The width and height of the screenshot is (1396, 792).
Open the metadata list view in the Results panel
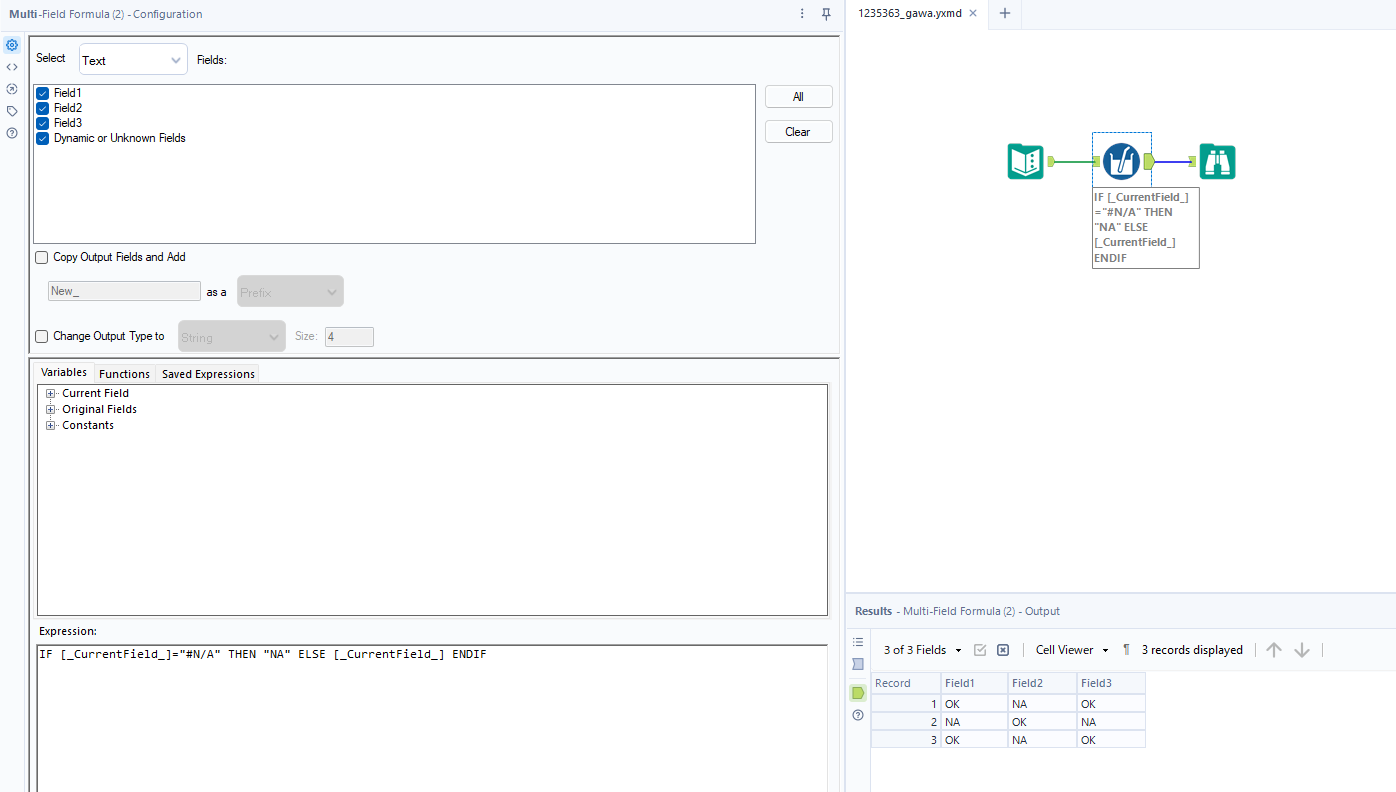(857, 641)
